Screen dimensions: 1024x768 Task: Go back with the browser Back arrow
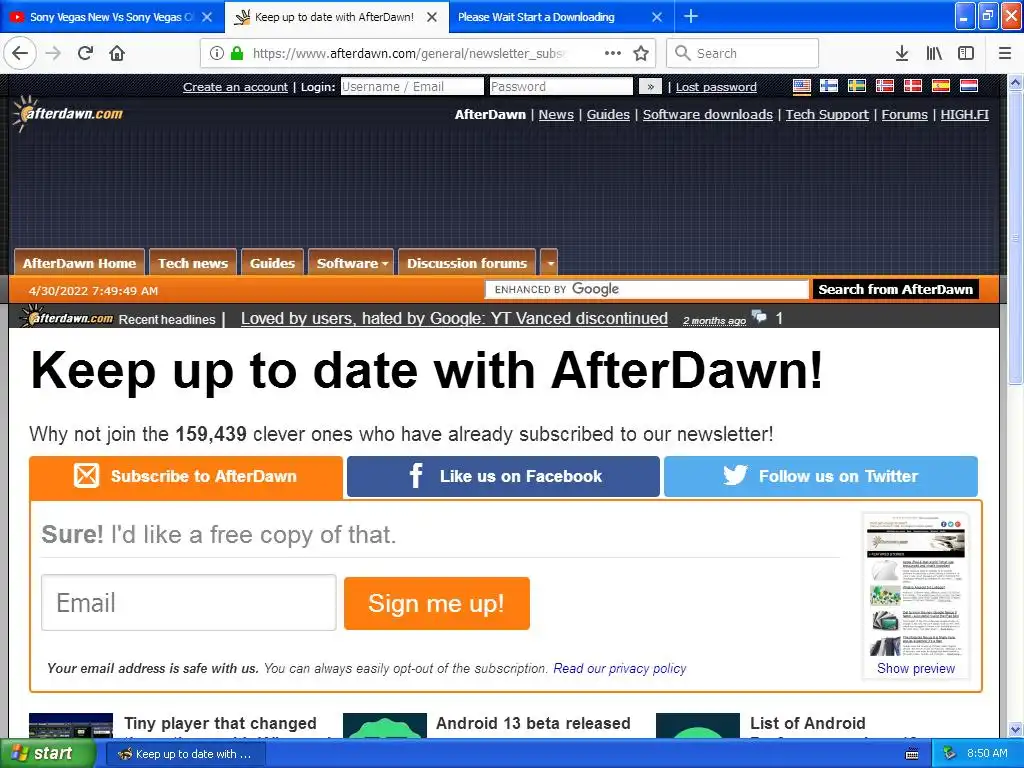[20, 54]
